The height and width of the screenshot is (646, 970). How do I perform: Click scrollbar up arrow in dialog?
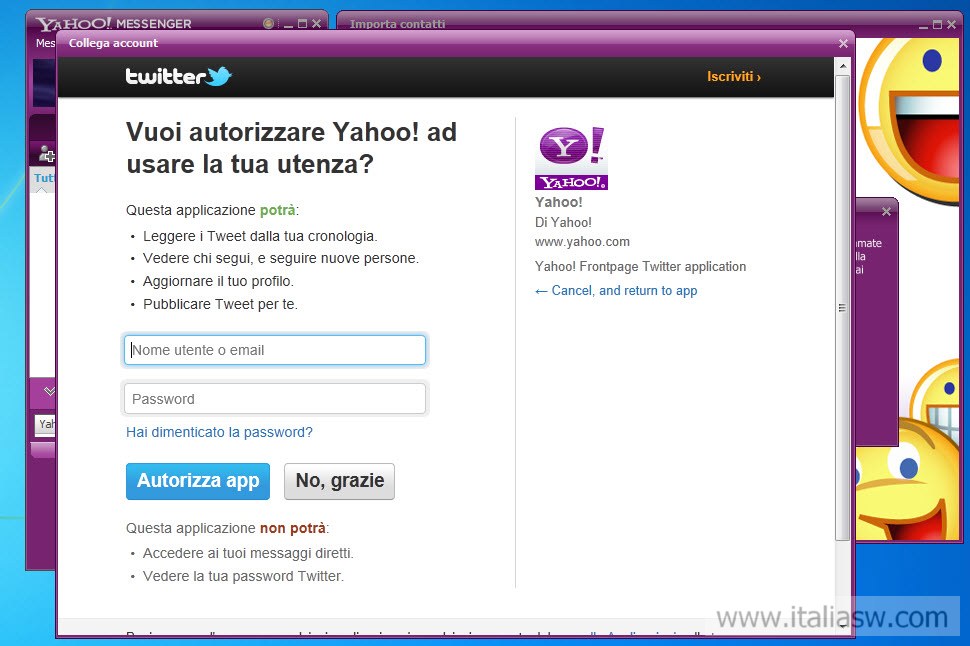[x=842, y=66]
